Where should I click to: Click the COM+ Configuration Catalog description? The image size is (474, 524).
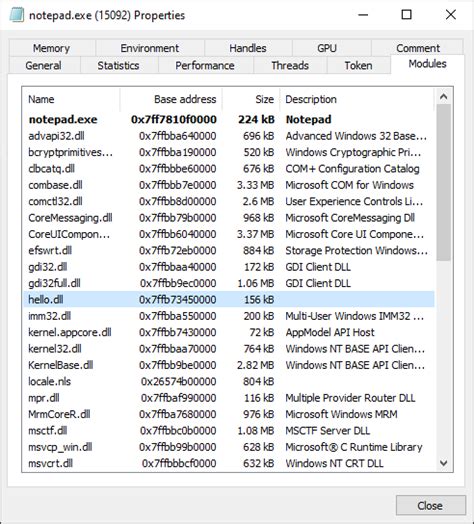(x=352, y=169)
